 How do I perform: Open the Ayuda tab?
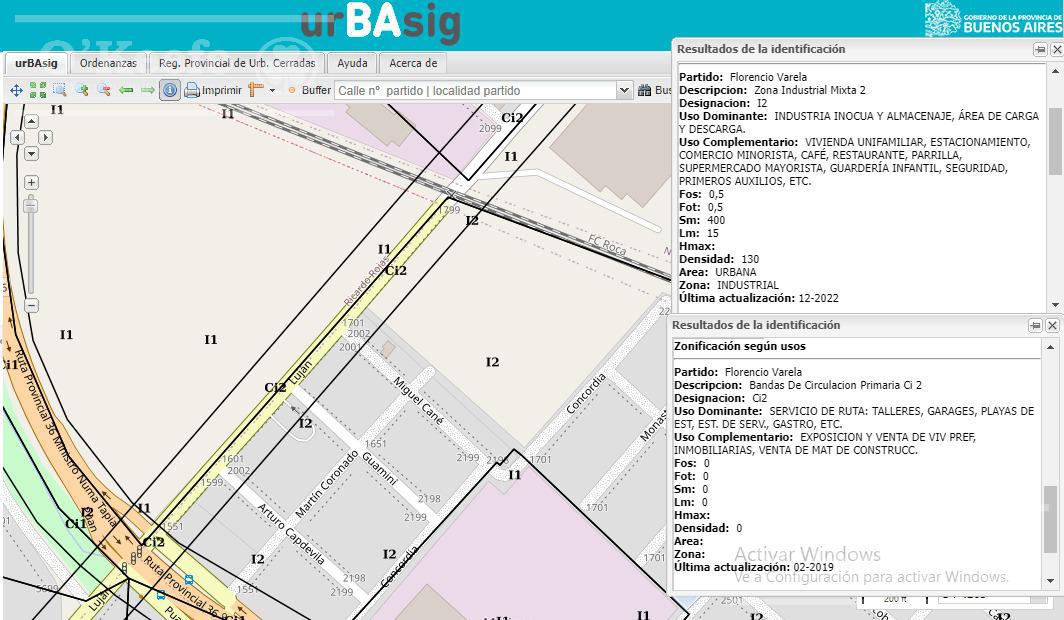pyautogui.click(x=352, y=63)
